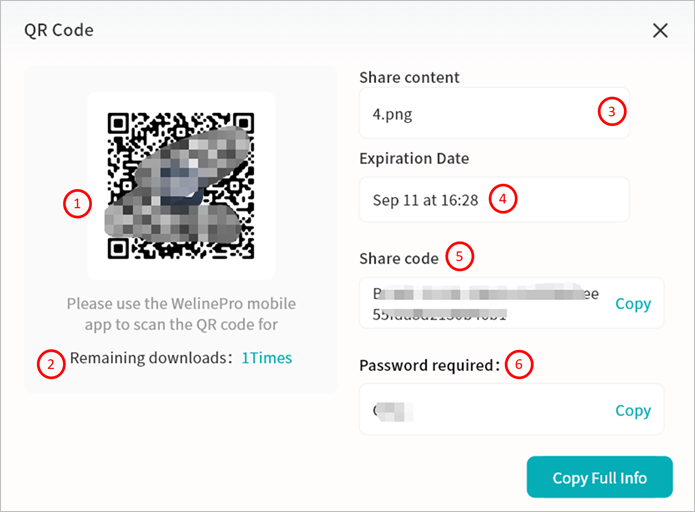695x512 pixels.
Task: Close the QR Code dialog
Action: [x=660, y=30]
